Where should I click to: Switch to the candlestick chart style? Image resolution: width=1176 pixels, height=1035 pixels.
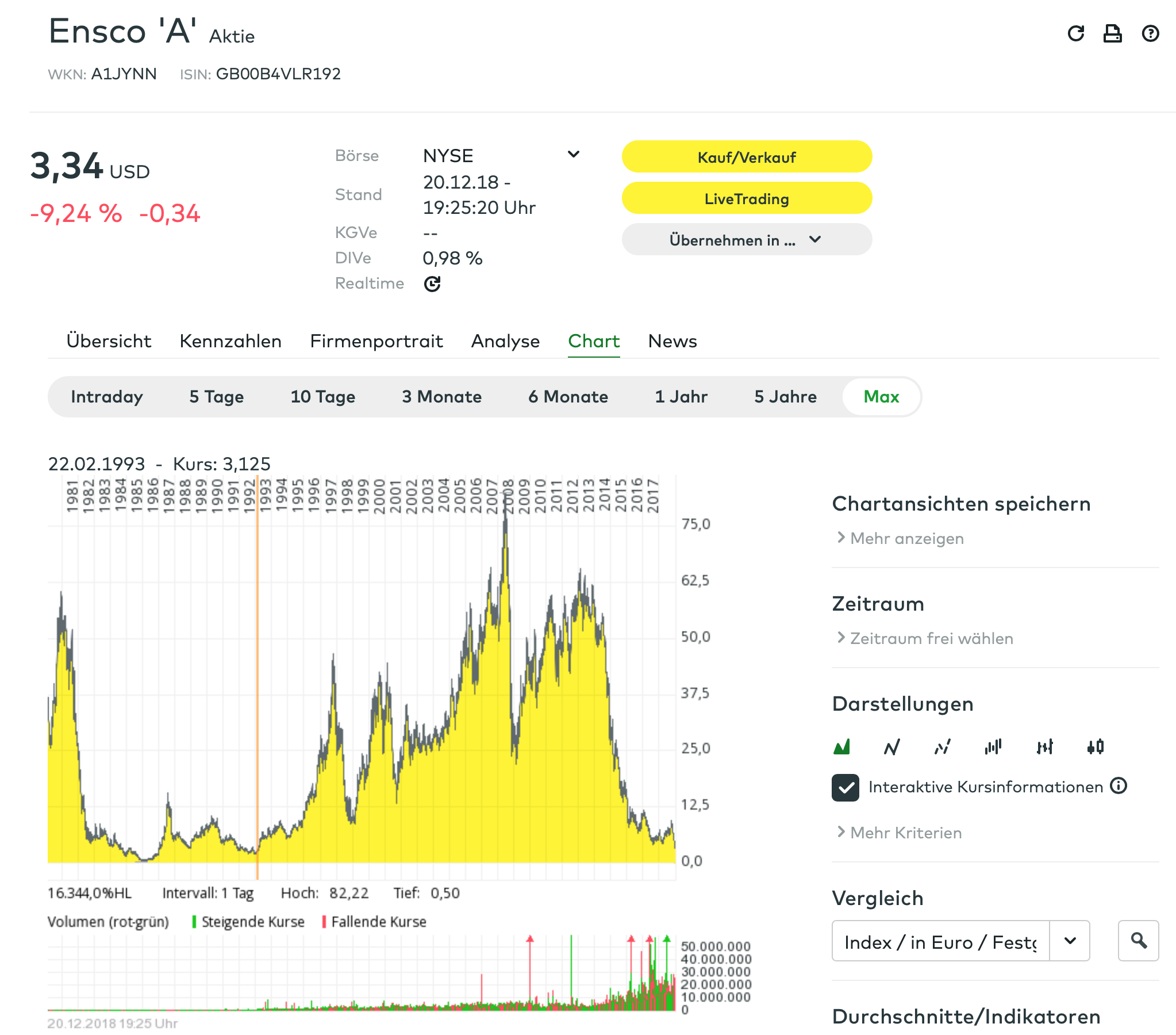click(x=1096, y=747)
